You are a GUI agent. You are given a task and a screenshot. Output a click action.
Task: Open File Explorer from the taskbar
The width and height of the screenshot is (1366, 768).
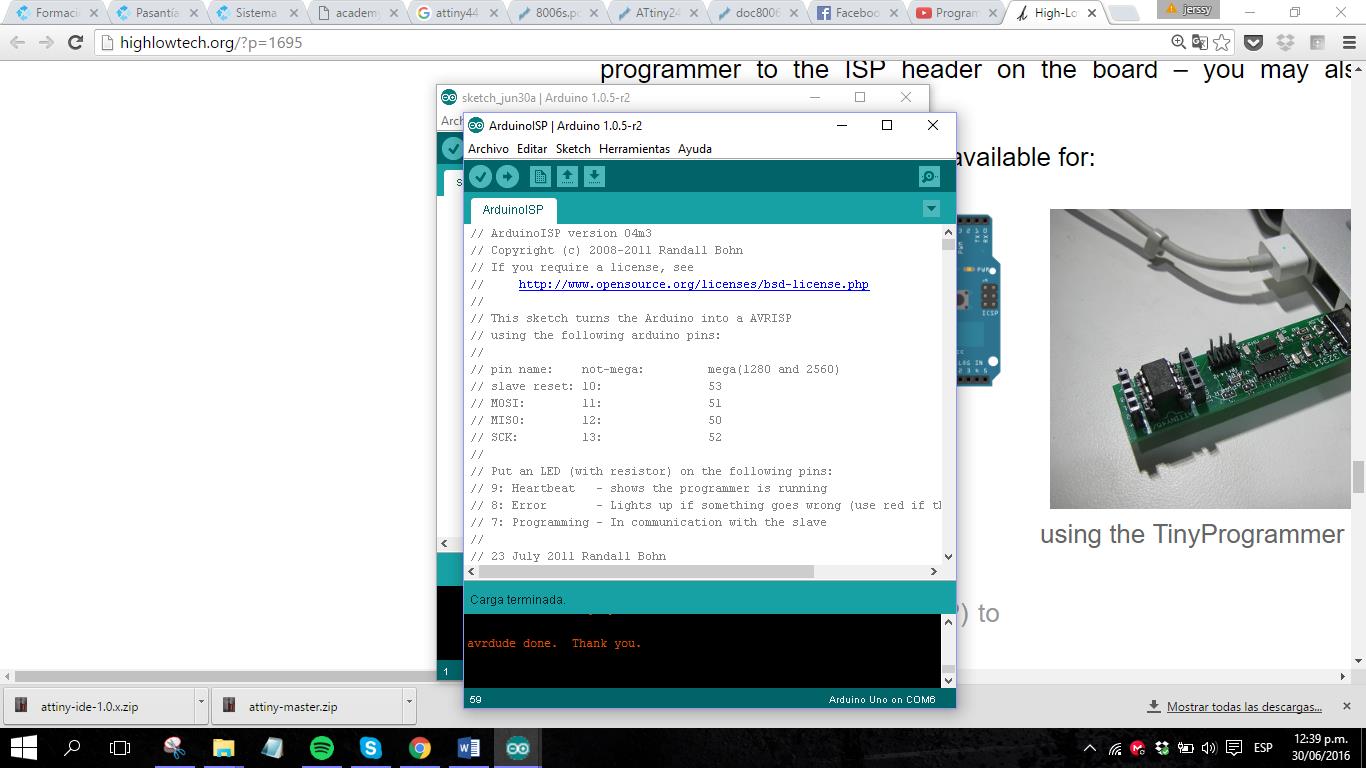(223, 748)
